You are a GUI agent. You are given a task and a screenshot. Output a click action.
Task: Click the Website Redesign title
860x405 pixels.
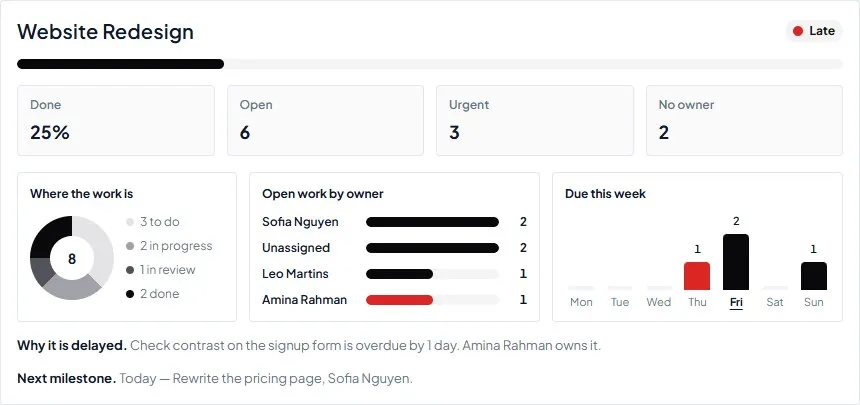105,31
